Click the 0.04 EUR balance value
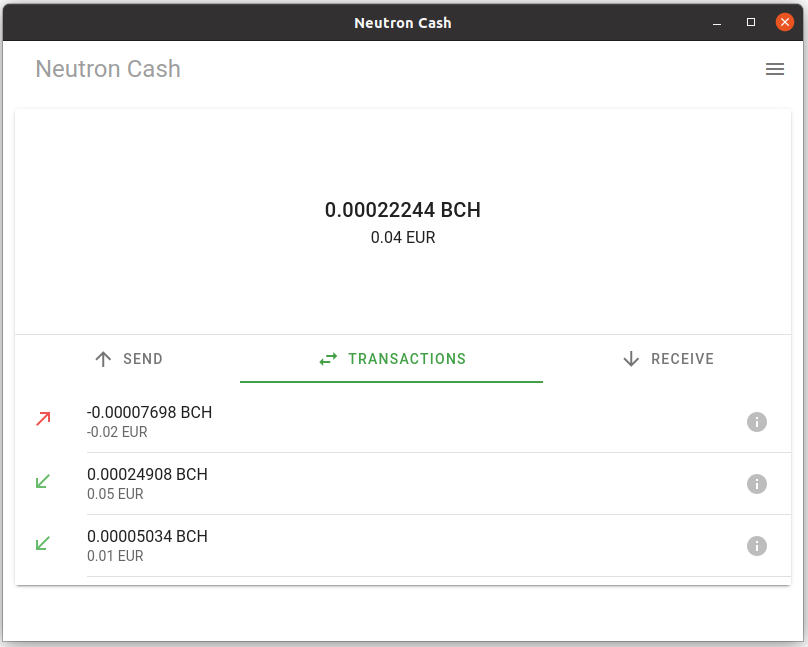 [x=403, y=237]
